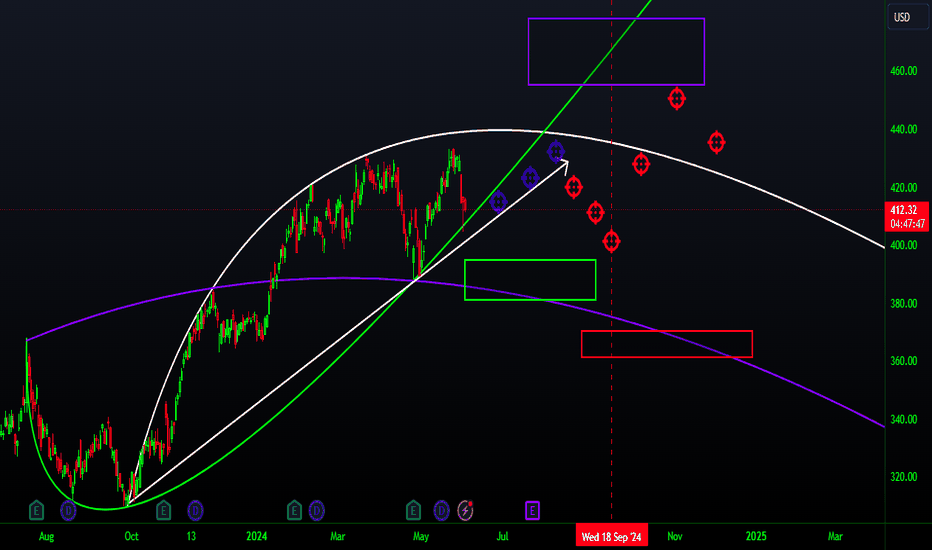Screen dimensions: 932x550
Task: Select the red target marker just right of the arrow tip
Action: (574, 188)
